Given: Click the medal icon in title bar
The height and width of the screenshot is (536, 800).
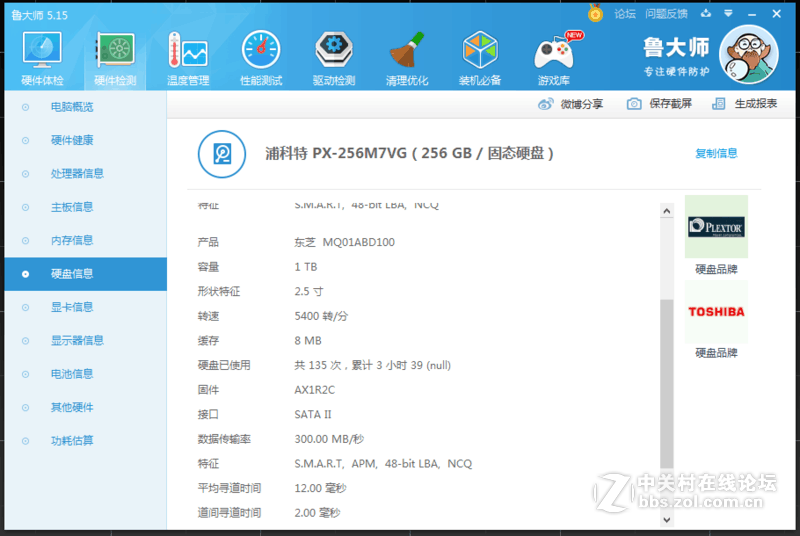Looking at the screenshot, I should pos(595,13).
